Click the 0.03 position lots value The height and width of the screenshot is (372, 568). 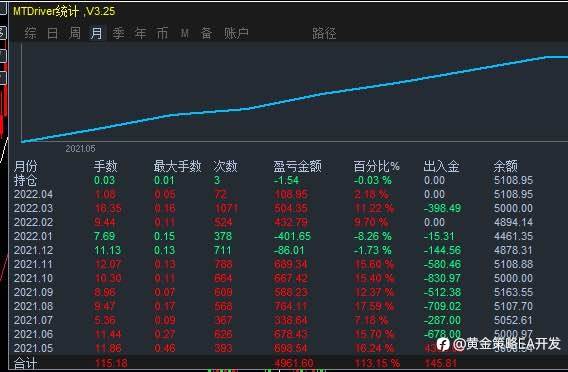(104, 180)
